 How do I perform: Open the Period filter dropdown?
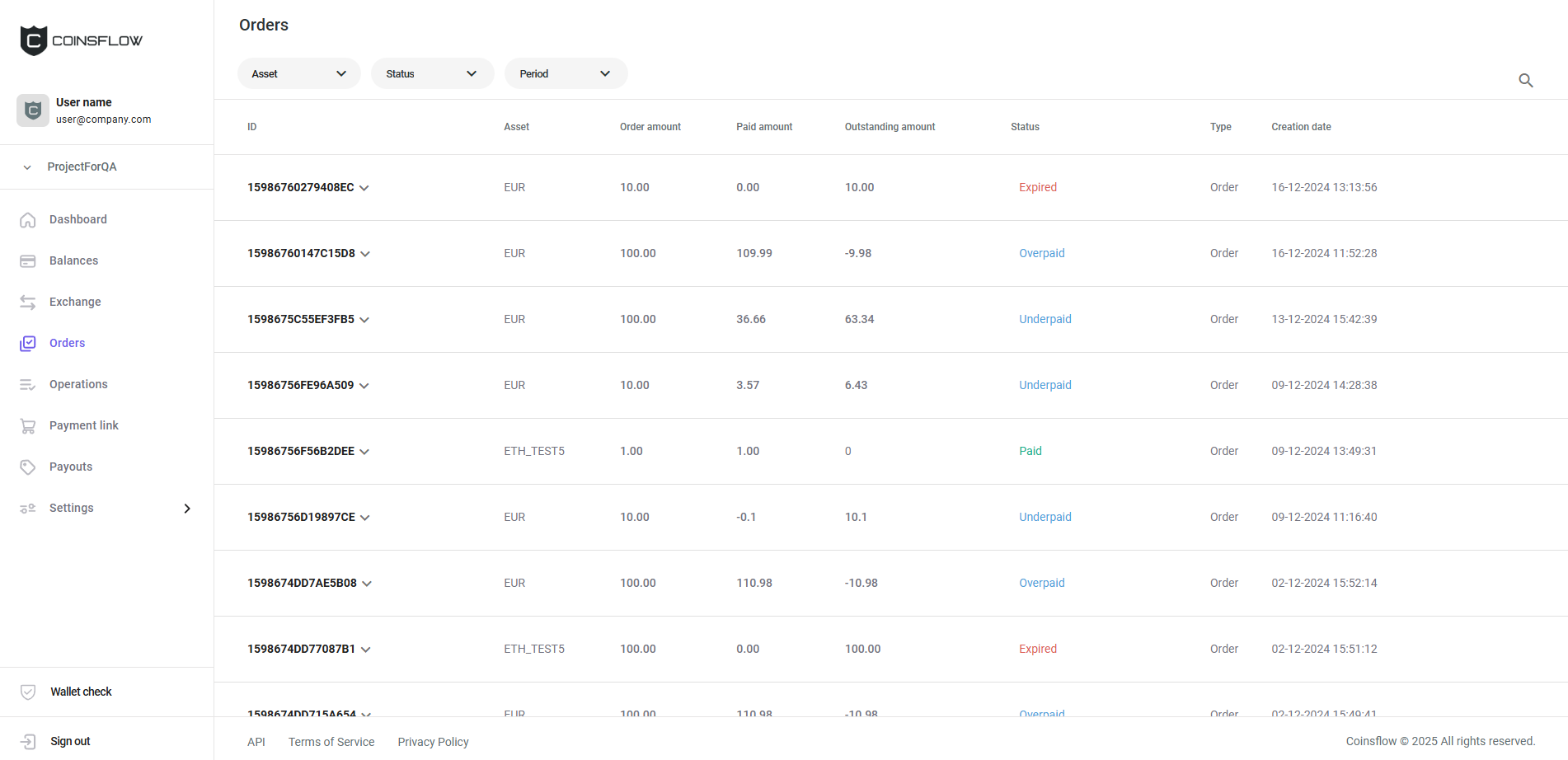pos(566,73)
